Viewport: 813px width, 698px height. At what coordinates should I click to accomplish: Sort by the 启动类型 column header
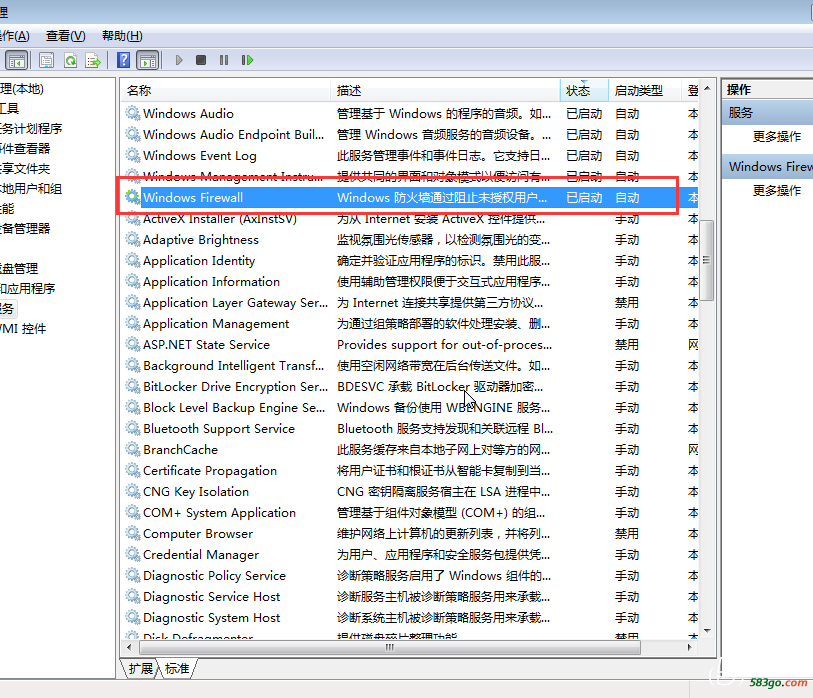pos(644,91)
